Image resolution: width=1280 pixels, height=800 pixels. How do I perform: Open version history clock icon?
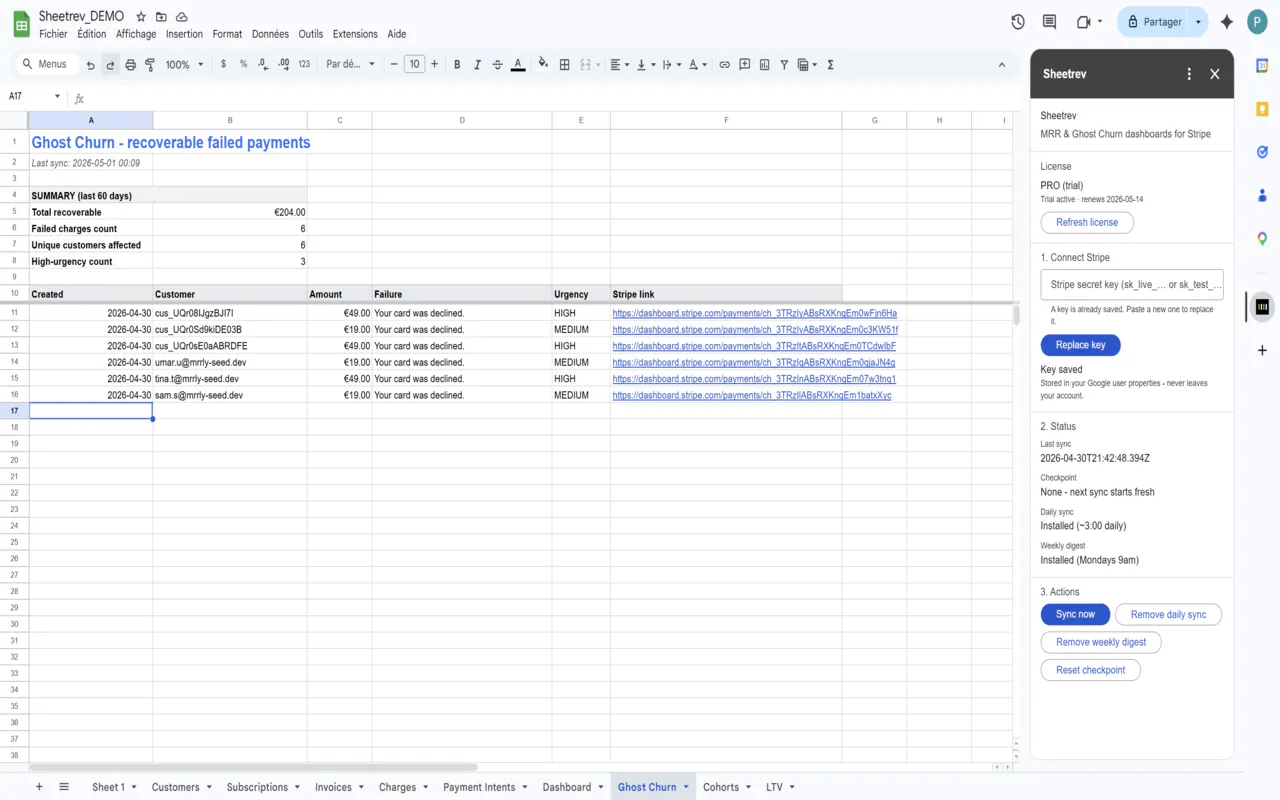(1018, 21)
